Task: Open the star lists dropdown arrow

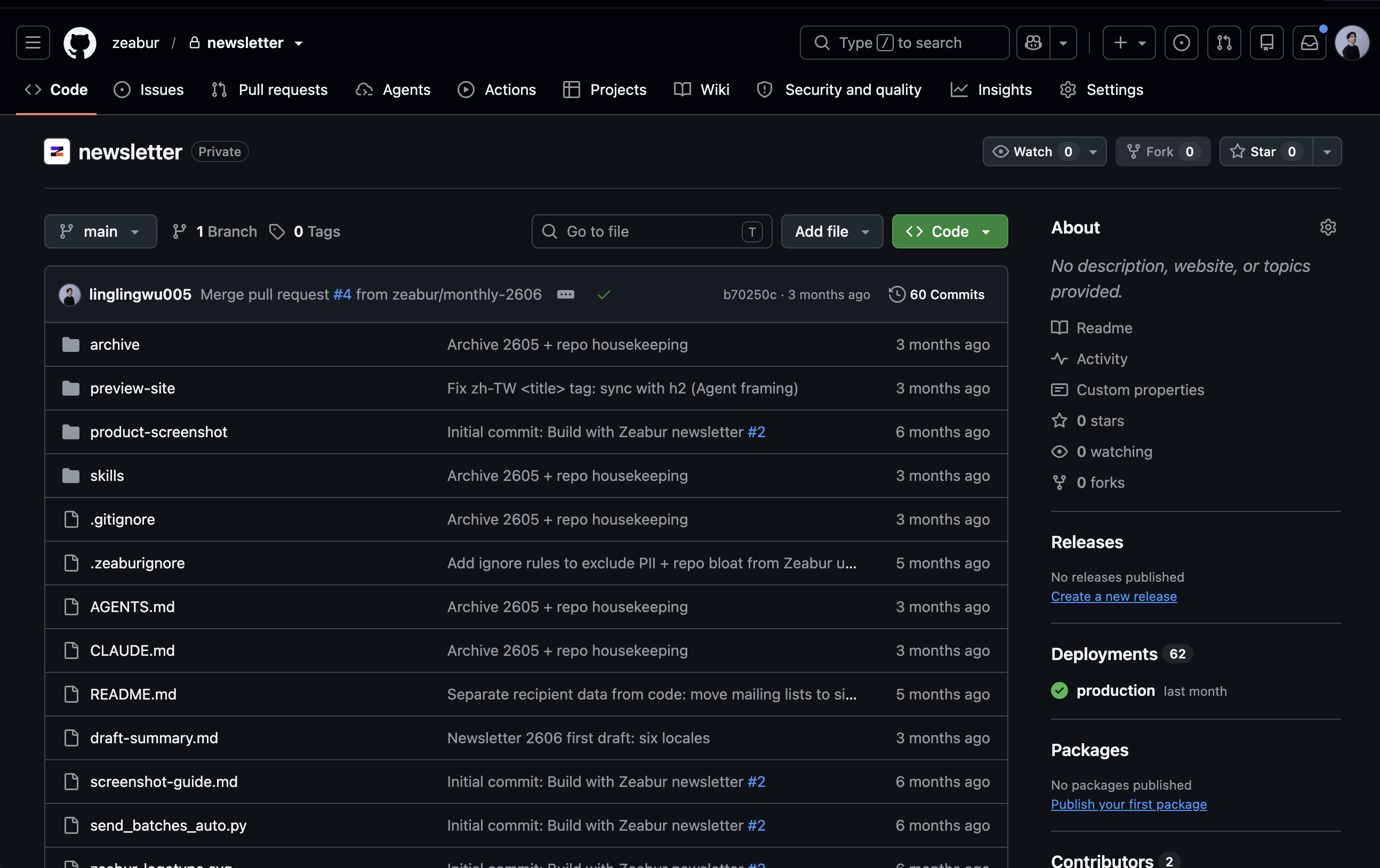Action: point(1327,151)
